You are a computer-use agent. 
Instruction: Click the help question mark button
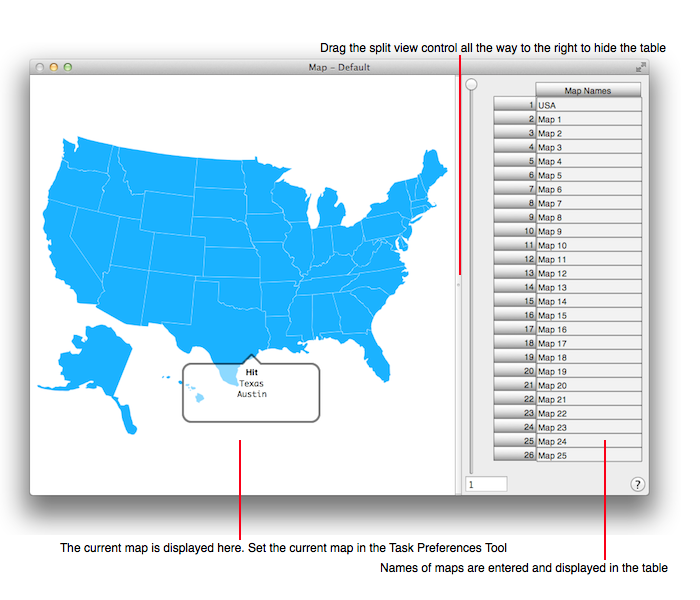pyautogui.click(x=637, y=484)
